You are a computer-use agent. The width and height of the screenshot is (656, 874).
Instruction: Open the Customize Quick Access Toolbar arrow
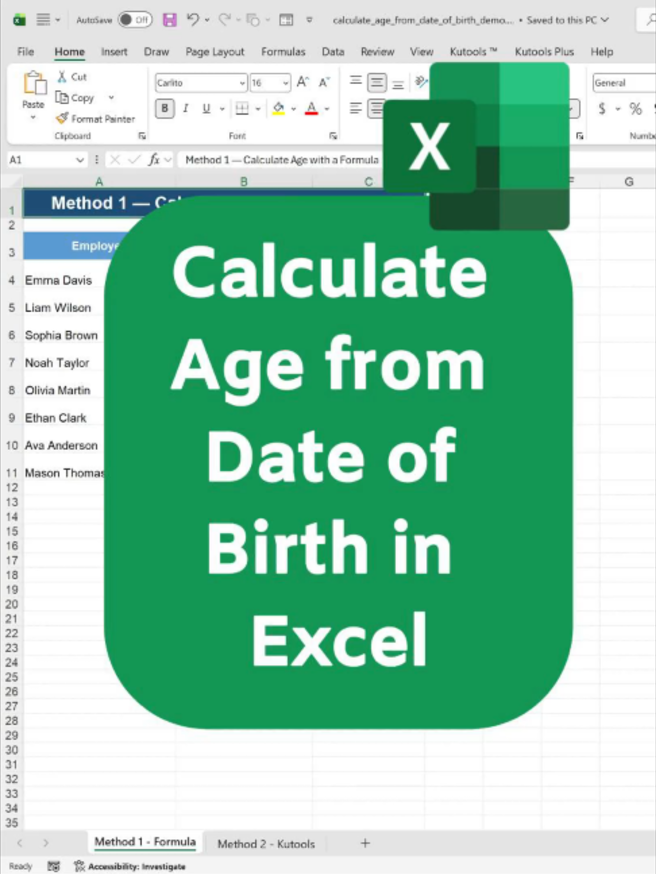pyautogui.click(x=309, y=20)
